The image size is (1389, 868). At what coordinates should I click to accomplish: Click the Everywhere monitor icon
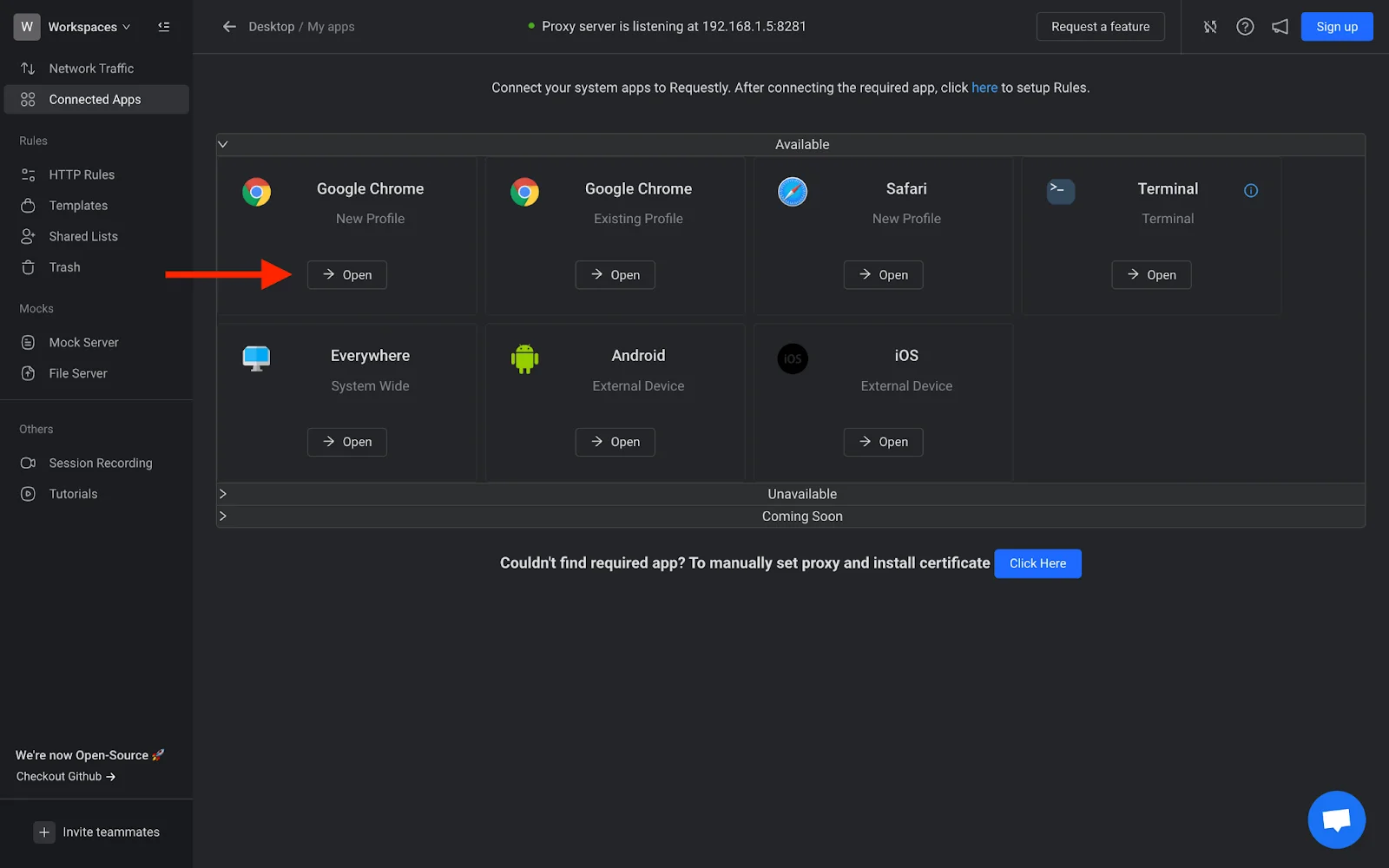click(256, 358)
